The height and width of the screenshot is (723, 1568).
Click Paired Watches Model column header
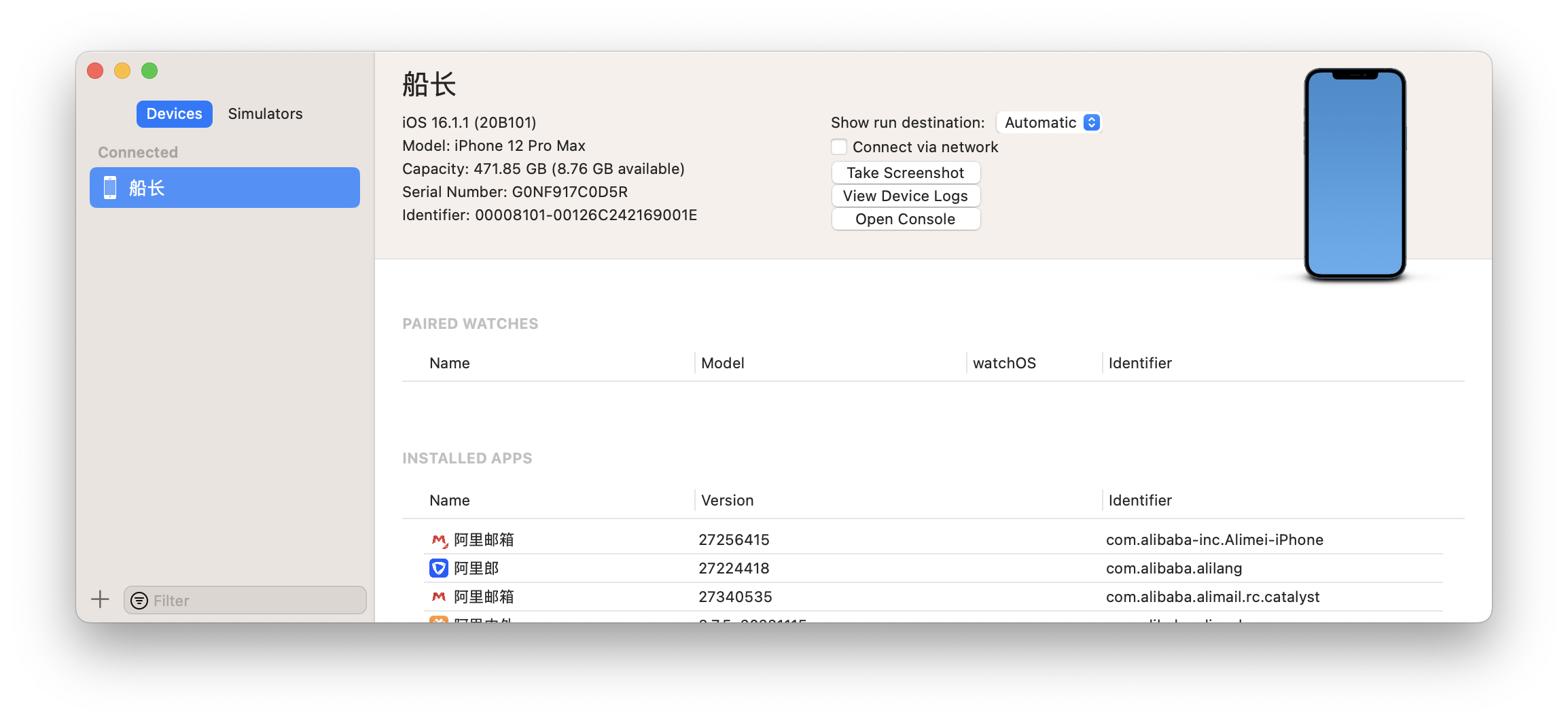(723, 363)
